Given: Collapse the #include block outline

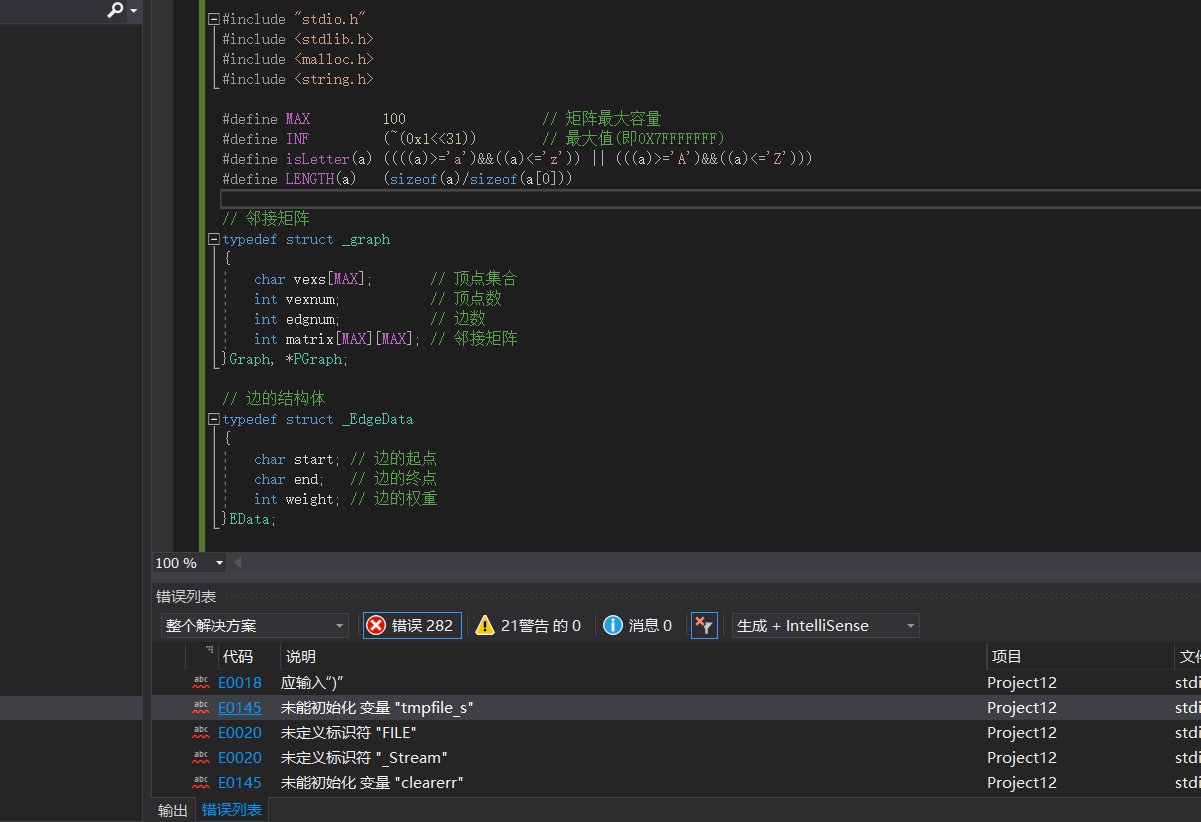Looking at the screenshot, I should click(213, 19).
